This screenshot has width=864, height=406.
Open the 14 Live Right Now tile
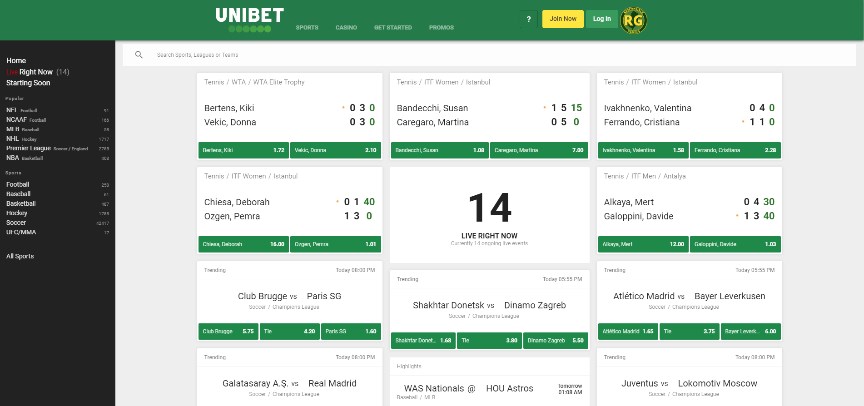[489, 215]
